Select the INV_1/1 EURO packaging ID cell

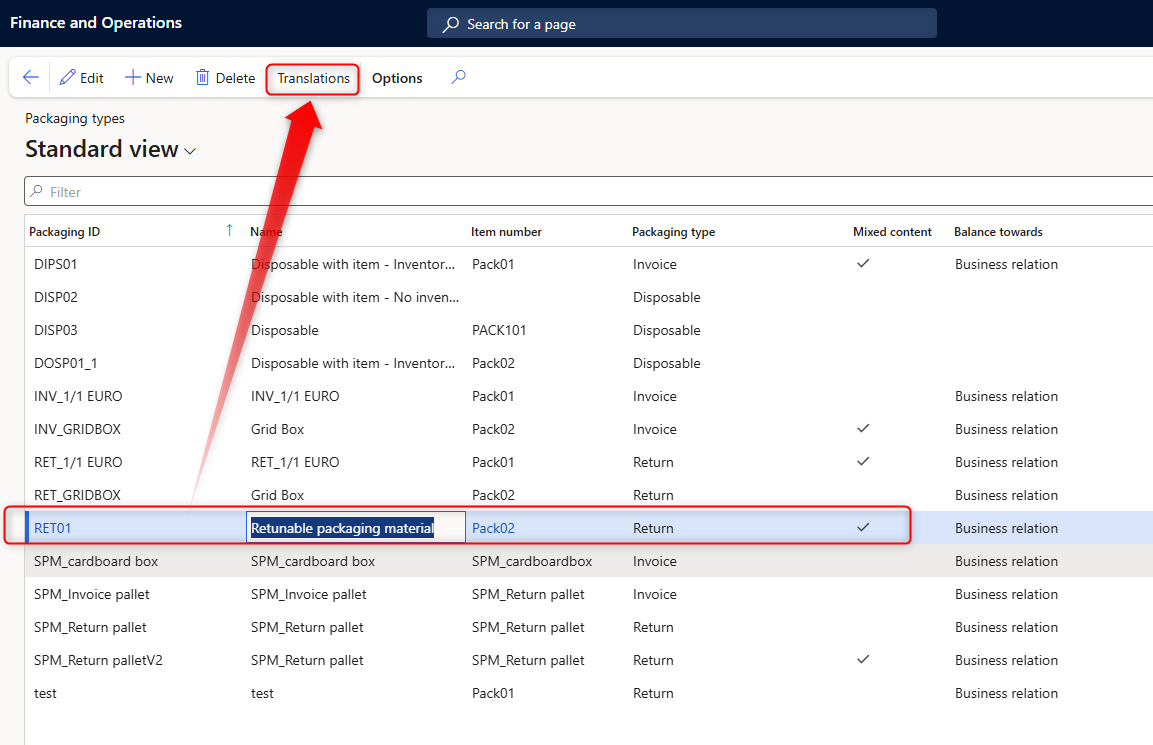click(78, 396)
